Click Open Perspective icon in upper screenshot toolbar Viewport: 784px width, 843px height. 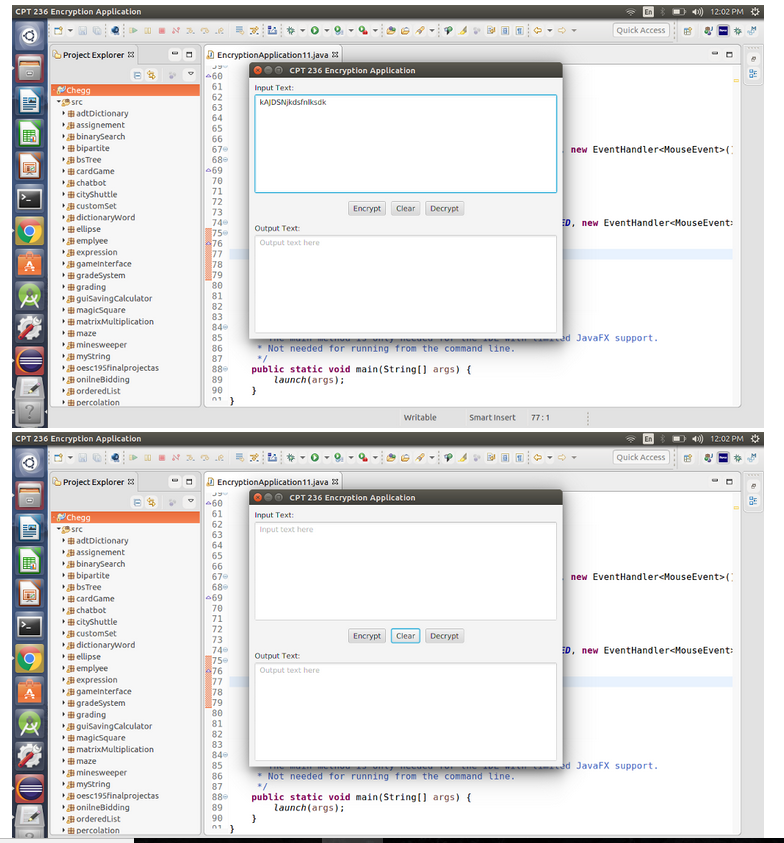click(688, 31)
